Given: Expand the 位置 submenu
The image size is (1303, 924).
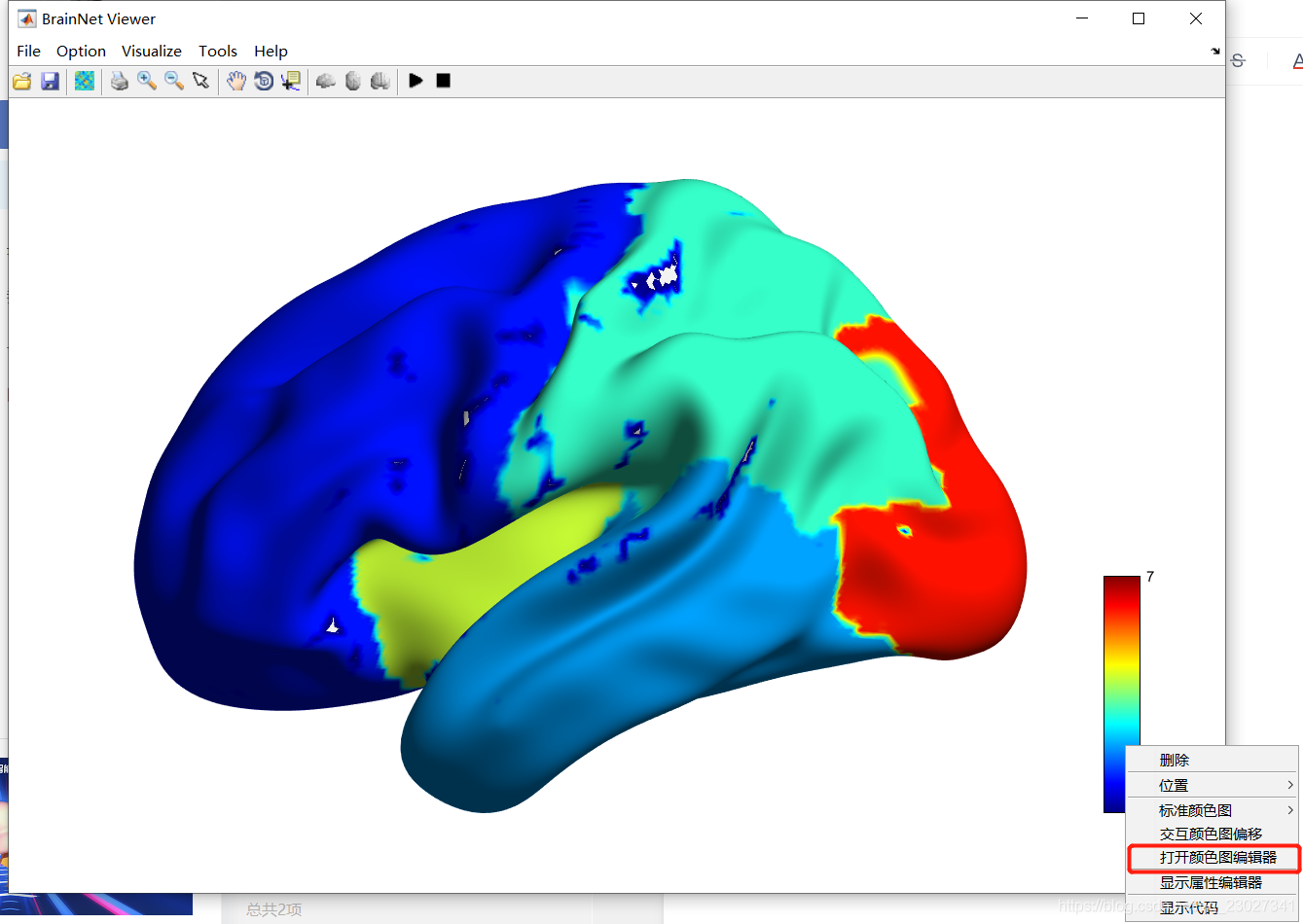Looking at the screenshot, I should (x=1212, y=785).
